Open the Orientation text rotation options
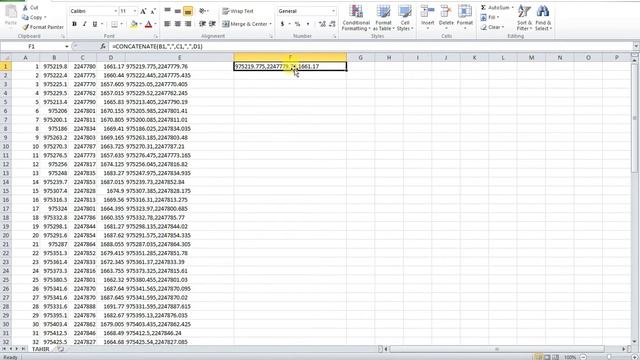This screenshot has height=360, width=640. point(203,11)
